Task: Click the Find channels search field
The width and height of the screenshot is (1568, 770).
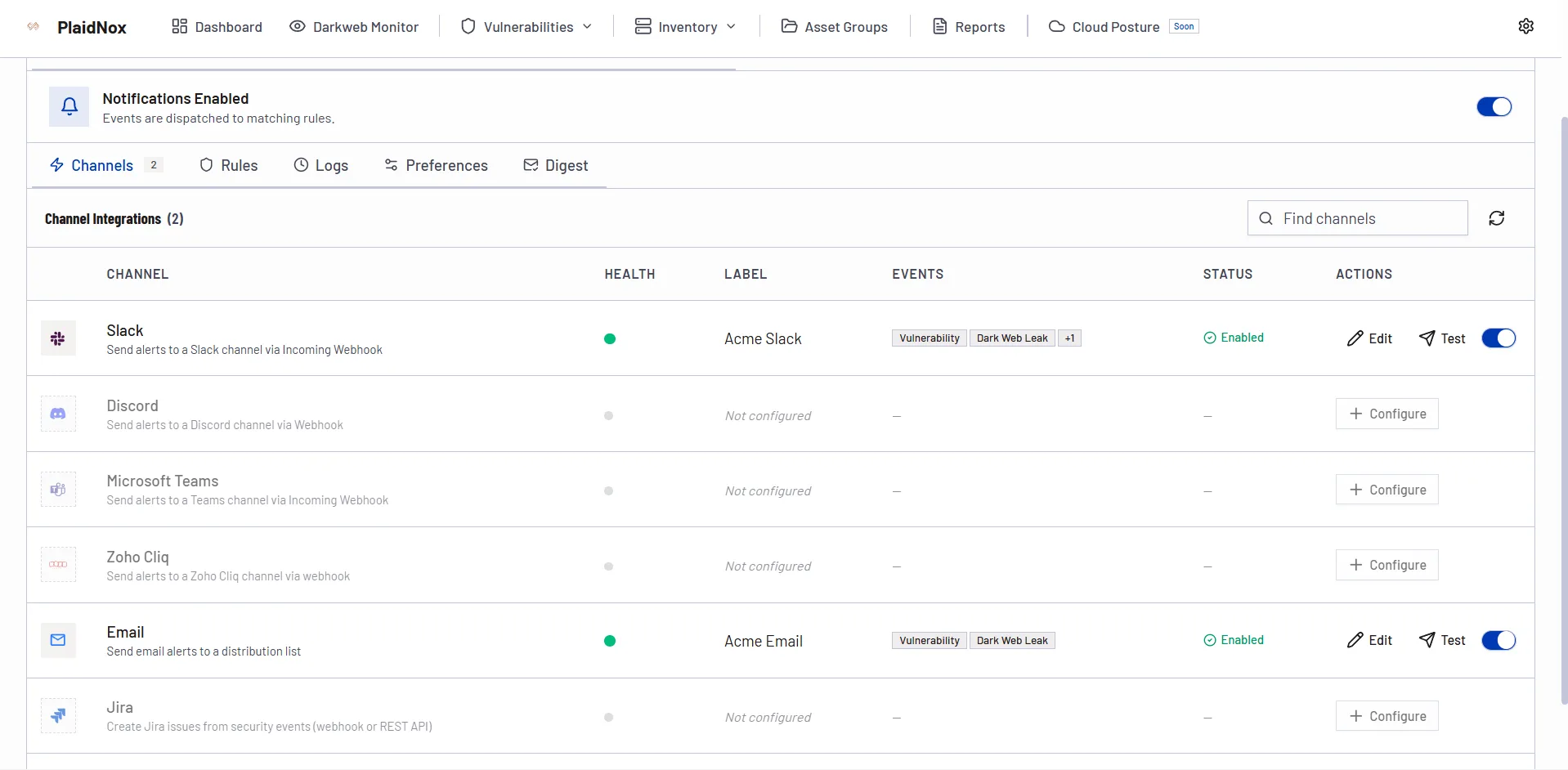Action: pyautogui.click(x=1357, y=217)
